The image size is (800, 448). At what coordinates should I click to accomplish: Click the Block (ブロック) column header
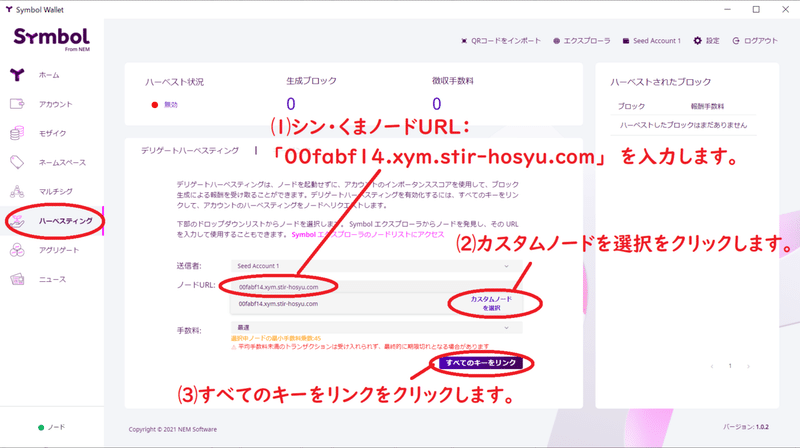click(631, 106)
